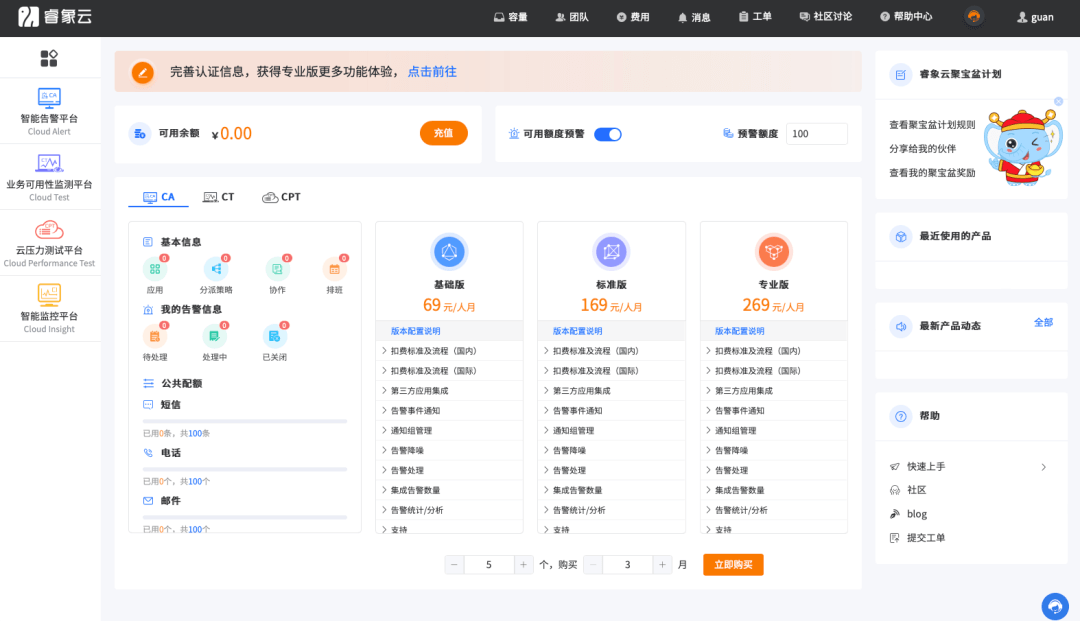Open 查看聚宝盆计划规则 link
The image size is (1080, 621).
[932, 125]
